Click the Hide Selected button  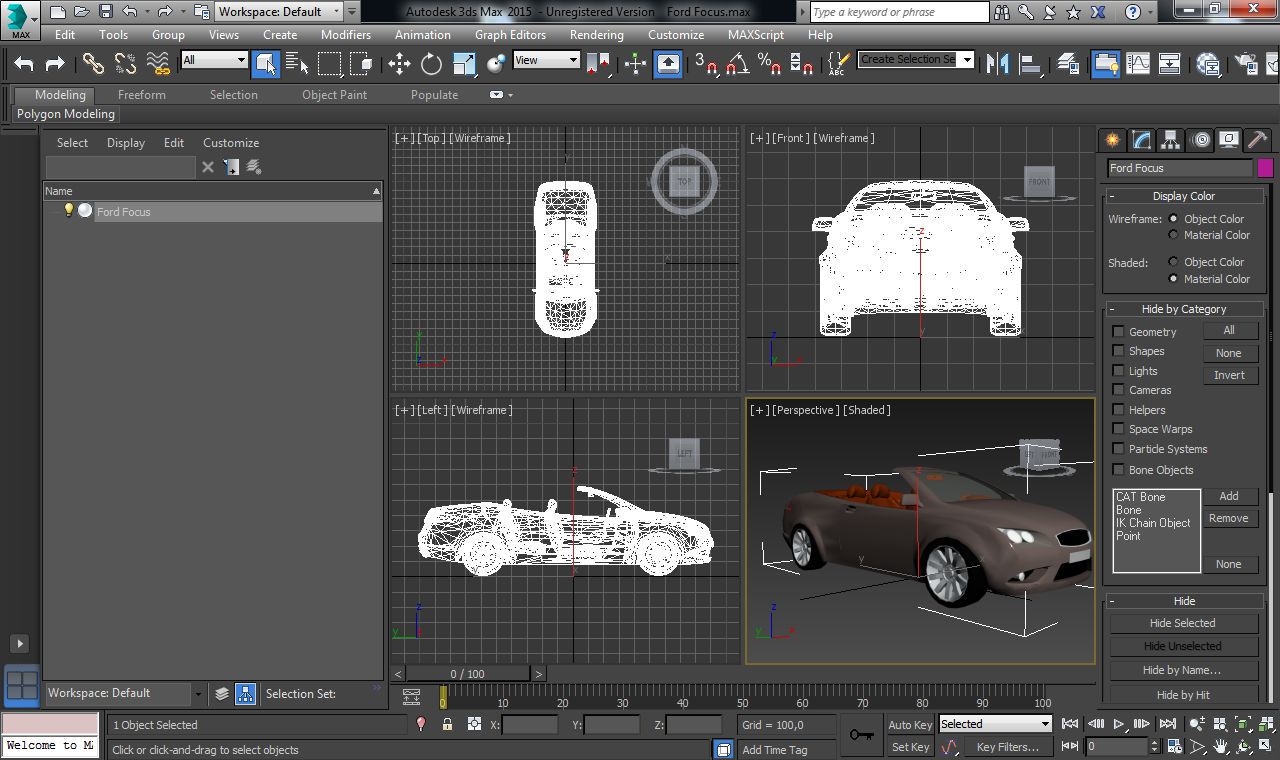pyautogui.click(x=1182, y=623)
